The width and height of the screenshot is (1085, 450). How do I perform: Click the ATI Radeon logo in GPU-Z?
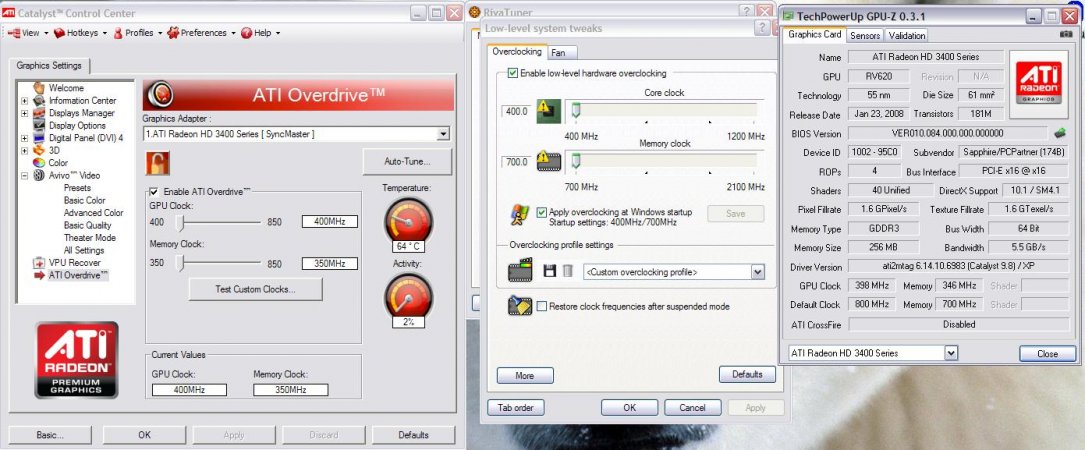pos(1038,82)
